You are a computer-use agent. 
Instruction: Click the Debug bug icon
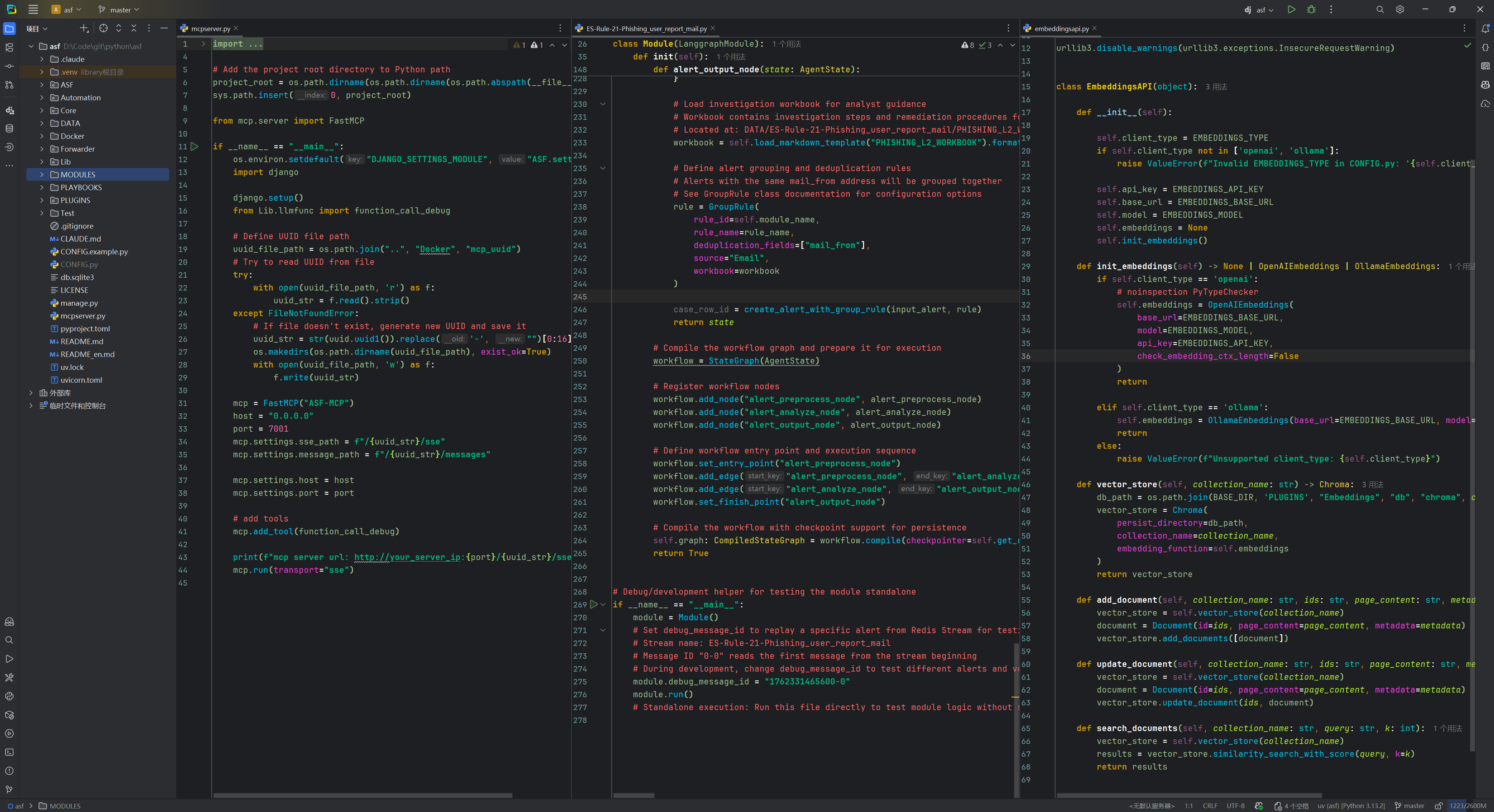click(x=1311, y=9)
